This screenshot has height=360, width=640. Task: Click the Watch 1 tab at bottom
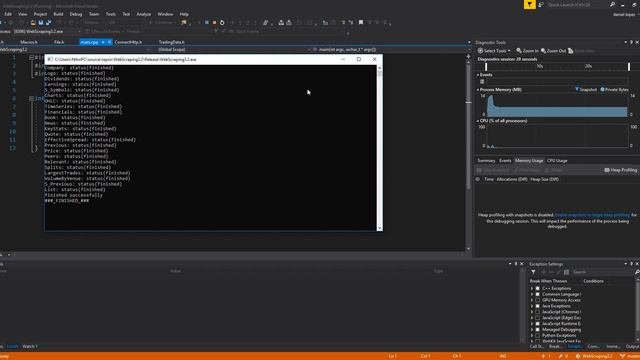pyautogui.click(x=30, y=346)
